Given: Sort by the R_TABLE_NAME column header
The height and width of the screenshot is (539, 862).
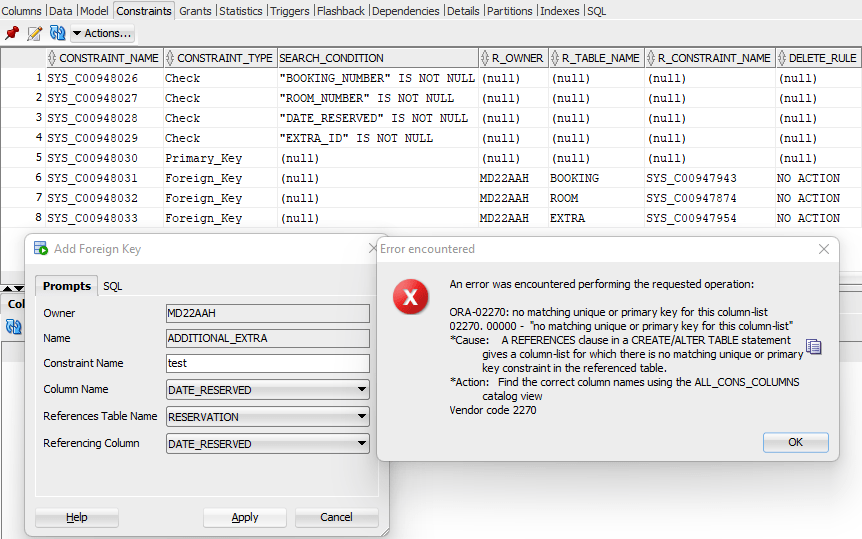Looking at the screenshot, I should click(x=596, y=58).
